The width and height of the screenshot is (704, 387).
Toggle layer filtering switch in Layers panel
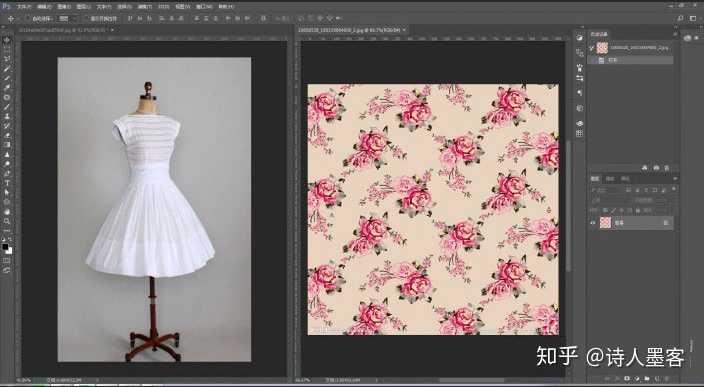click(674, 190)
